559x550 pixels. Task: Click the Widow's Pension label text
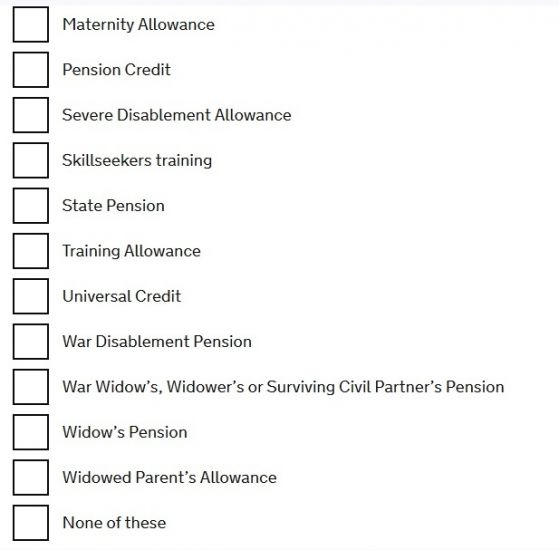point(125,432)
